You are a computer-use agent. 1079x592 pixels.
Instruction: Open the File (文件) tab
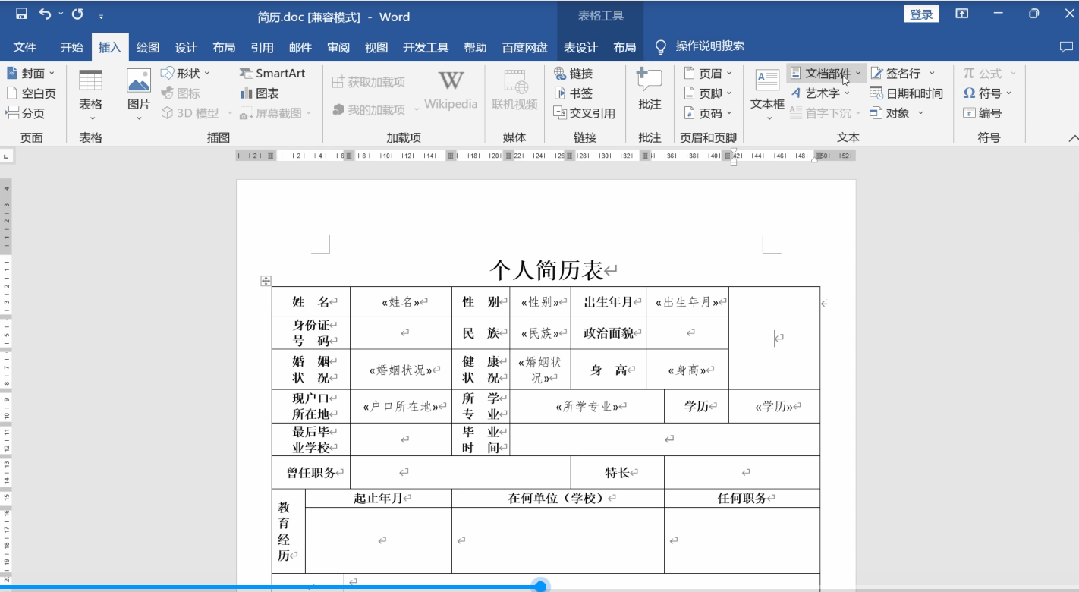click(24, 47)
